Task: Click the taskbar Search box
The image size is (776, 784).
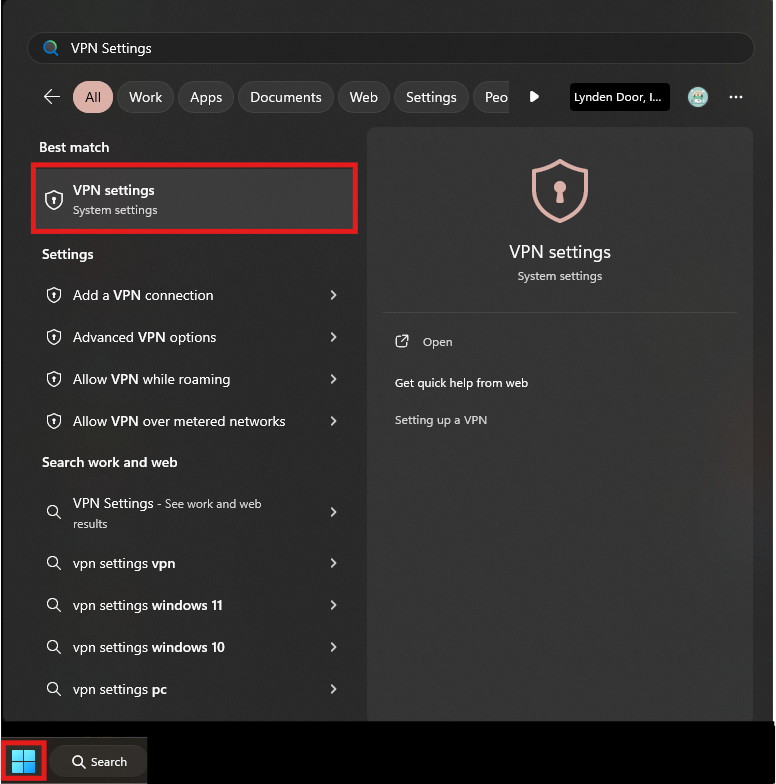Action: pos(99,762)
